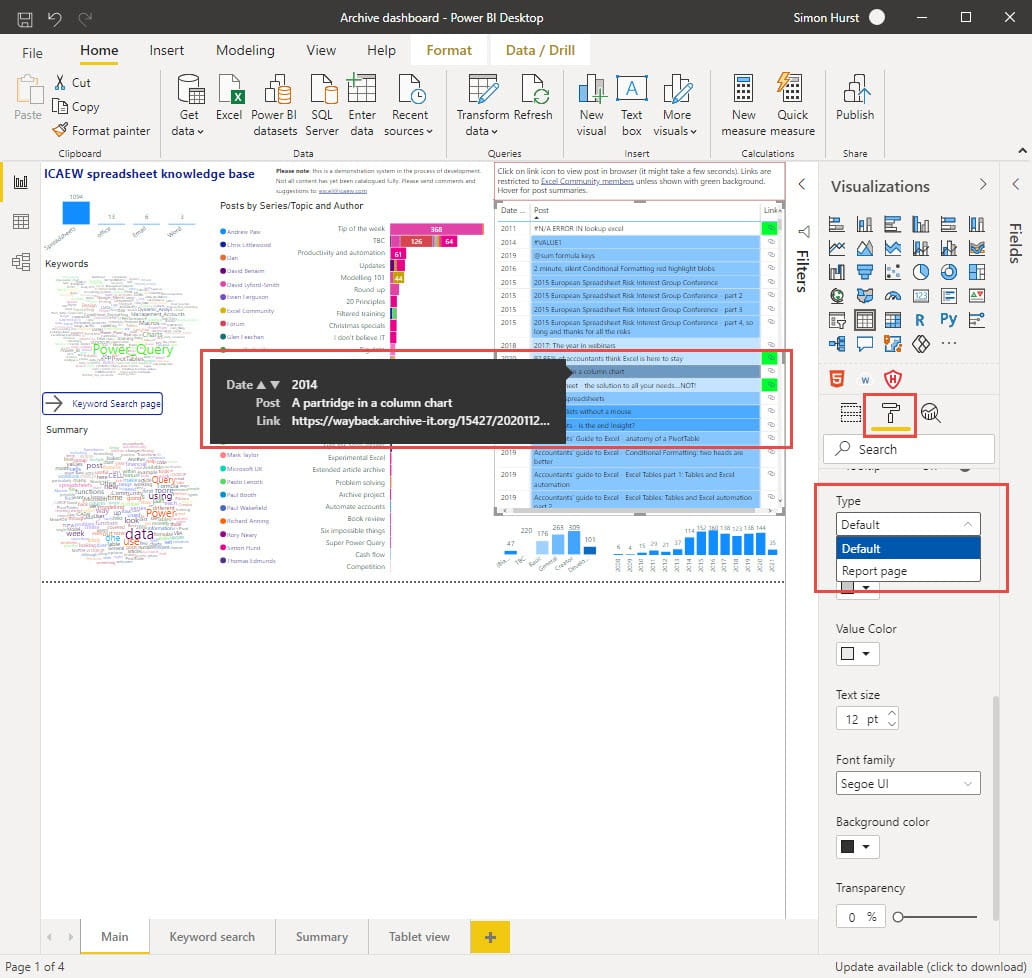Collapse the Visualizations pane

click(x=981, y=185)
